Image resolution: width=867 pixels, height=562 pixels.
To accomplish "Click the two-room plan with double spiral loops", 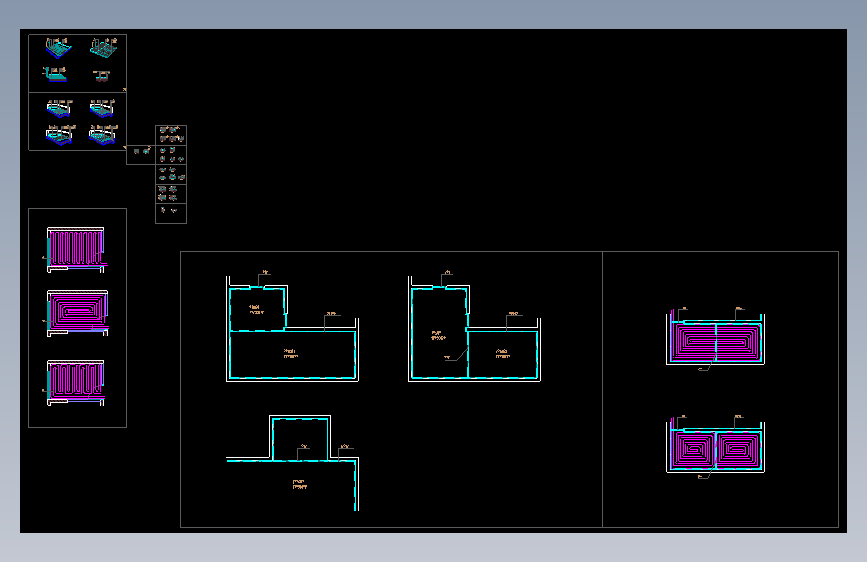I will coord(715,340).
